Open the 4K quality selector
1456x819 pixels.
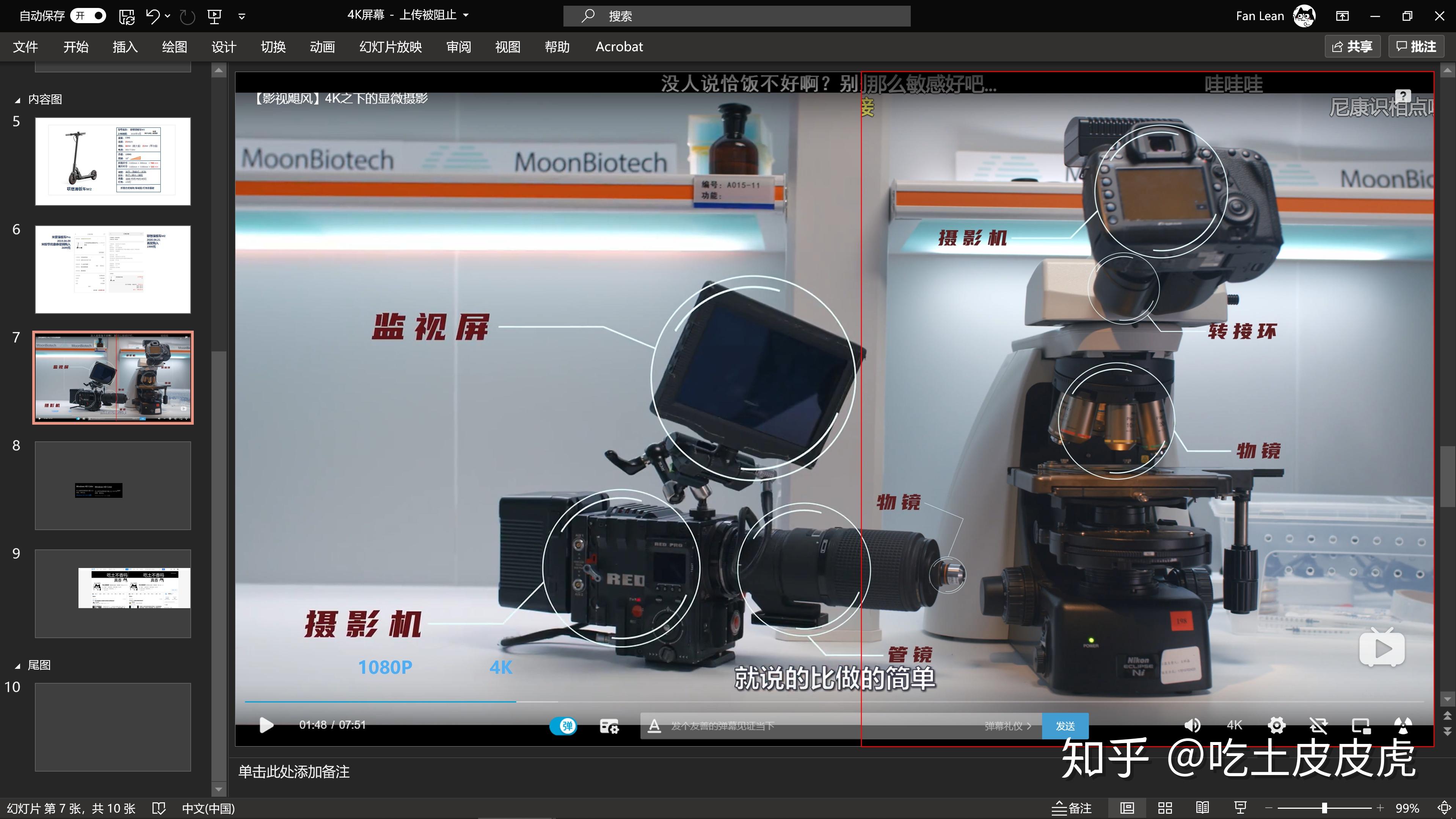[1235, 725]
